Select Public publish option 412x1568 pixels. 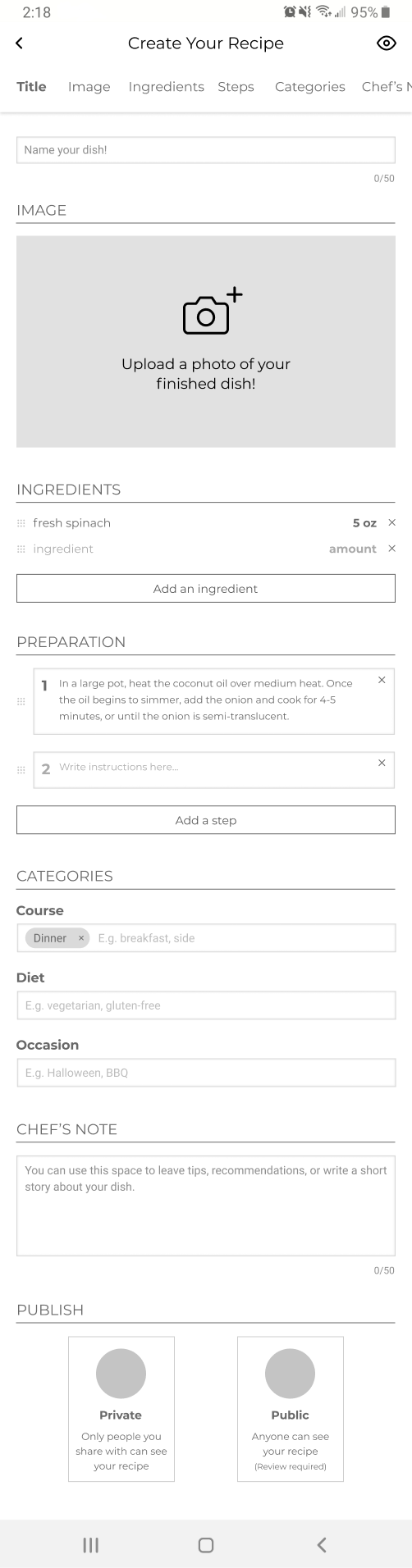tap(291, 1409)
